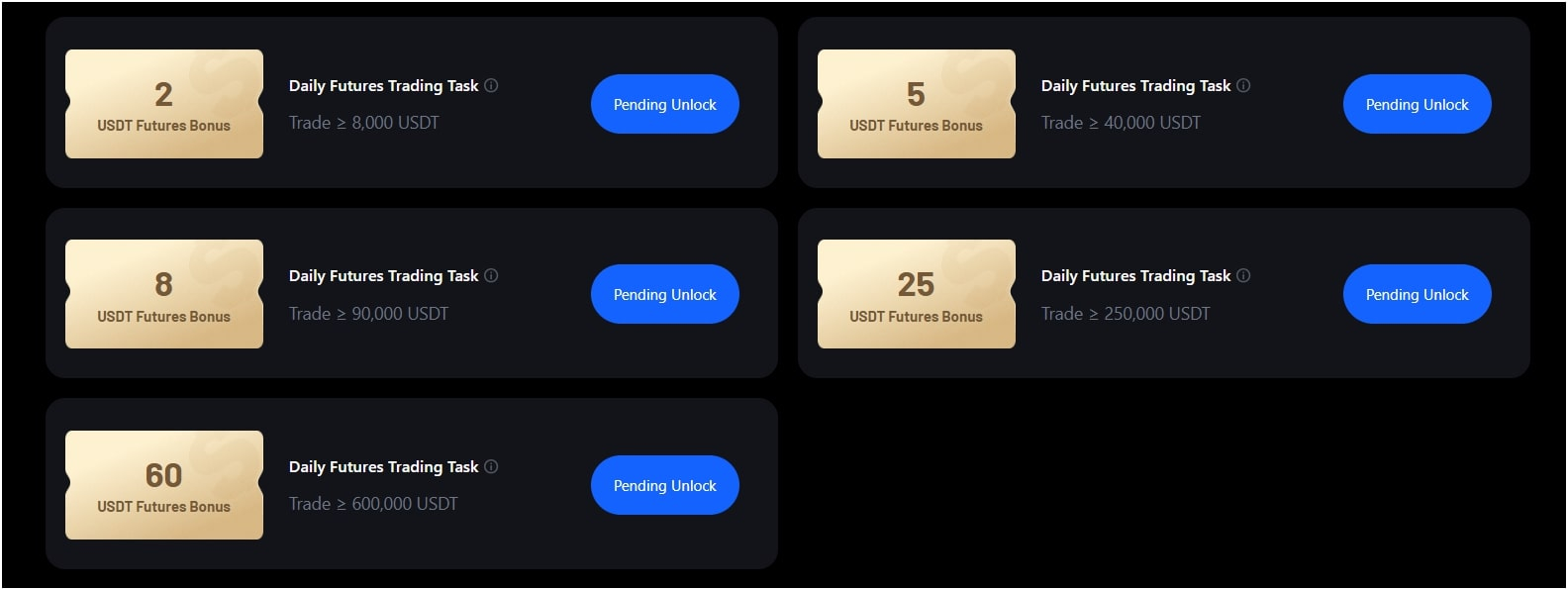Click the 8 USDT Futures Bonus coupon
Viewport: 1568px width, 590px height.
point(164,295)
